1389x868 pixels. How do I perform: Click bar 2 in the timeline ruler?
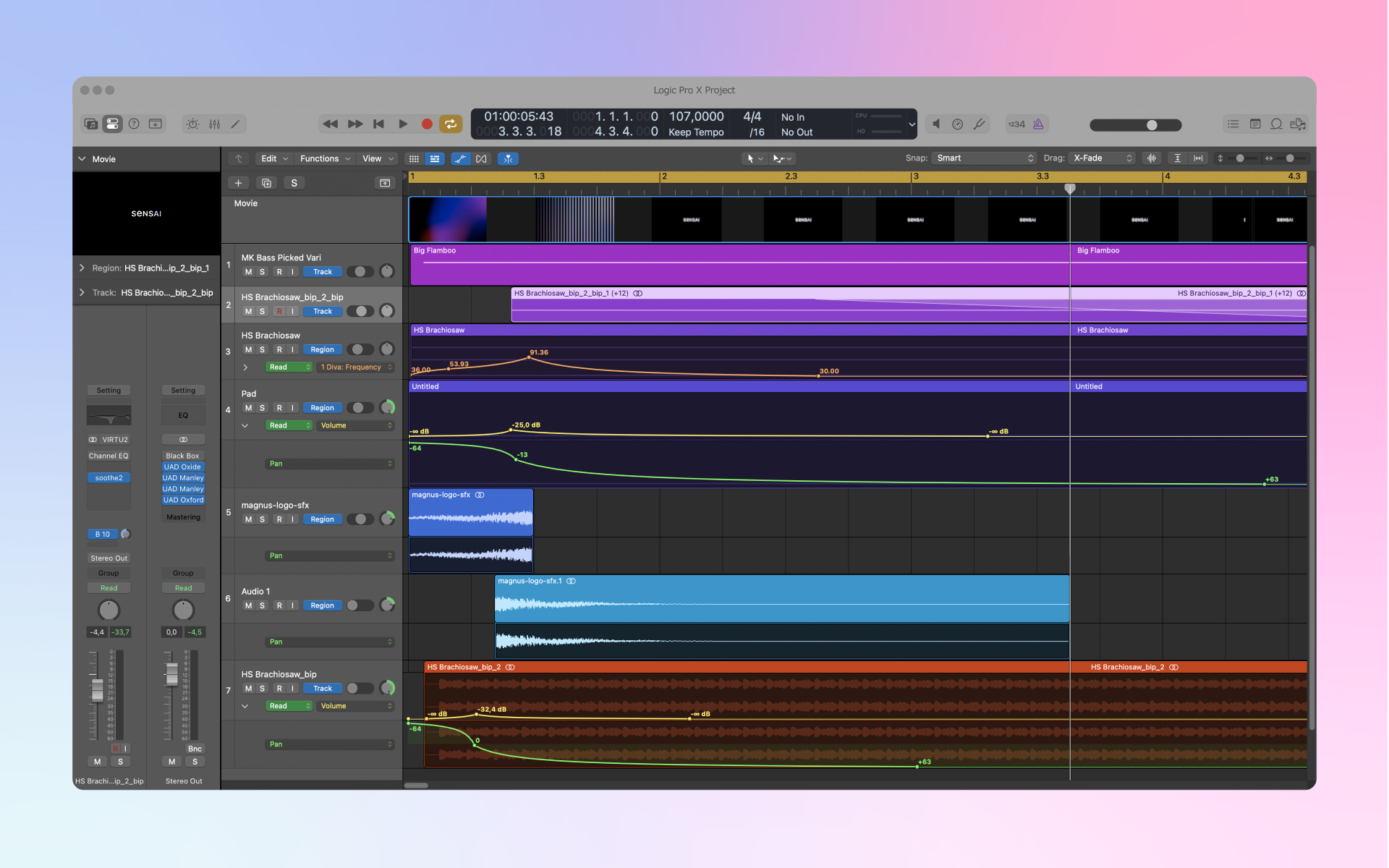[664, 176]
